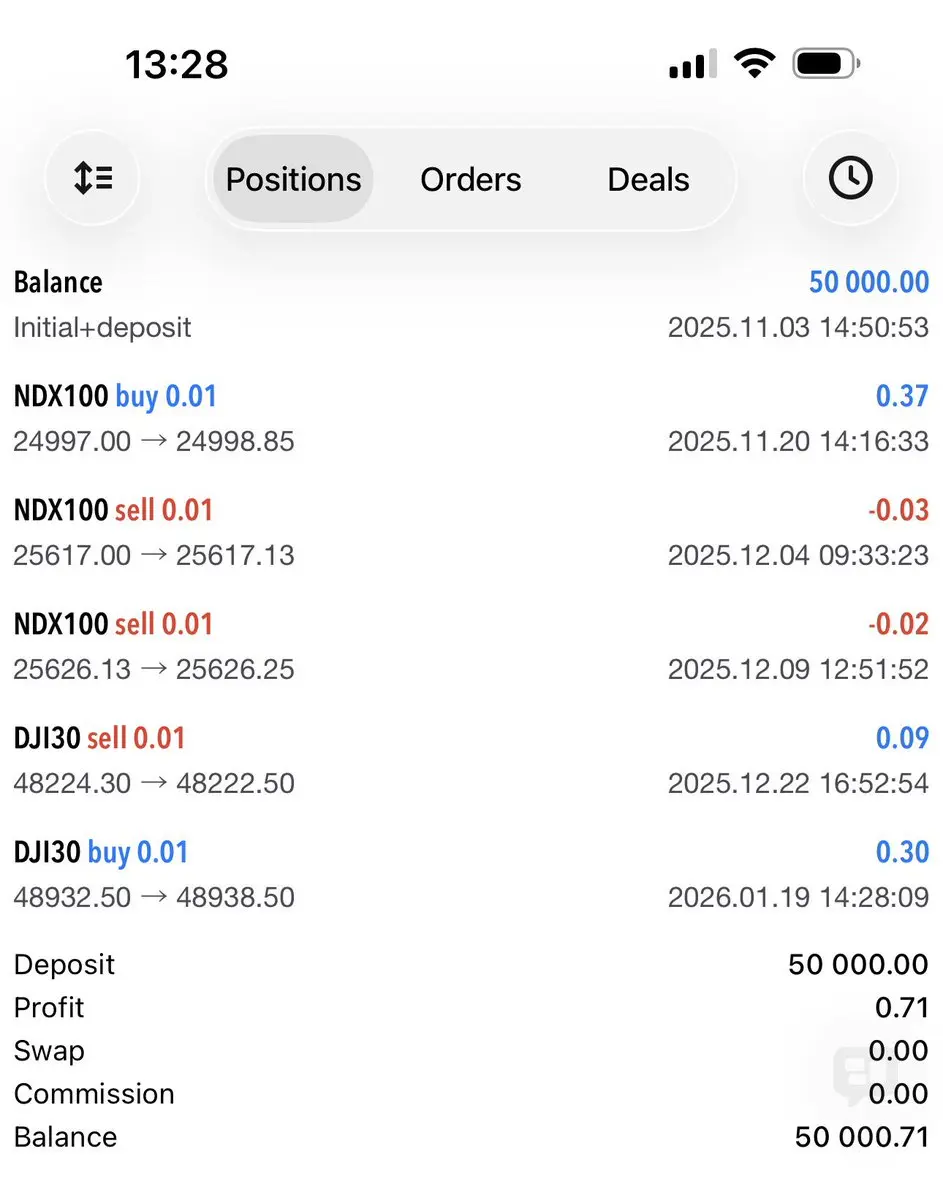Select the Positions tab
The image size is (943, 1200).
[x=293, y=180]
